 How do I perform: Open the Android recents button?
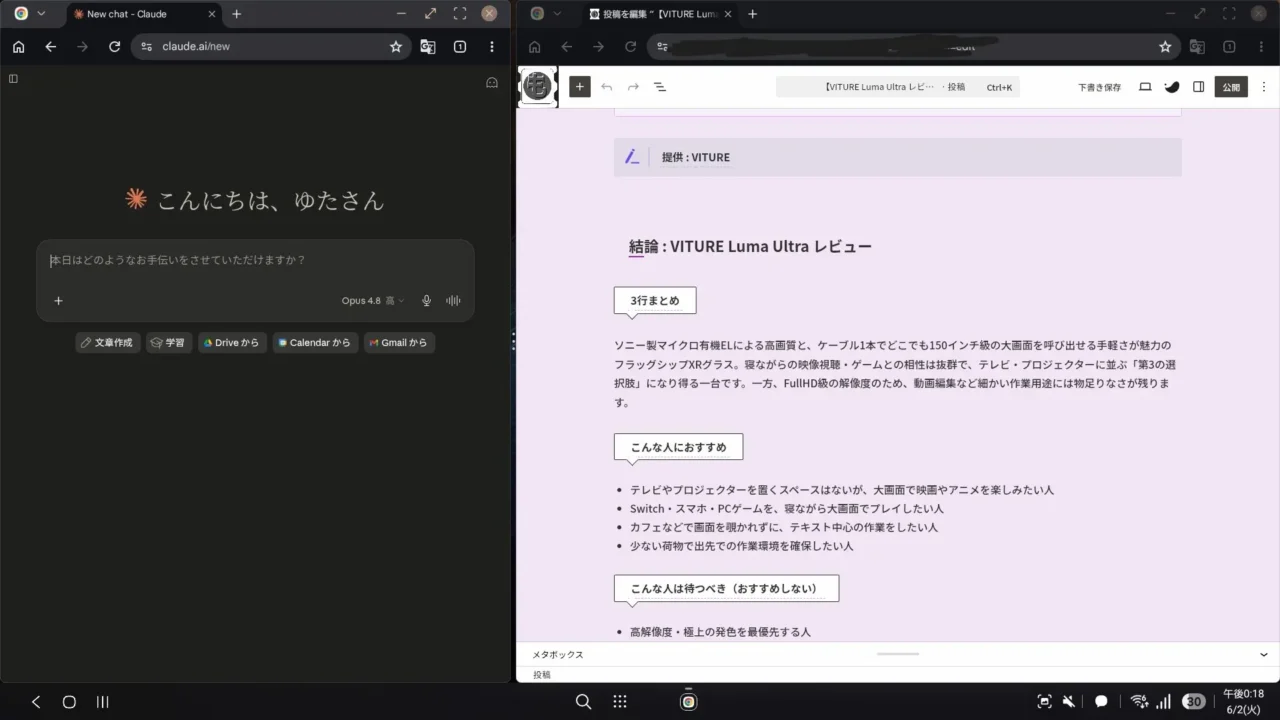coord(102,702)
